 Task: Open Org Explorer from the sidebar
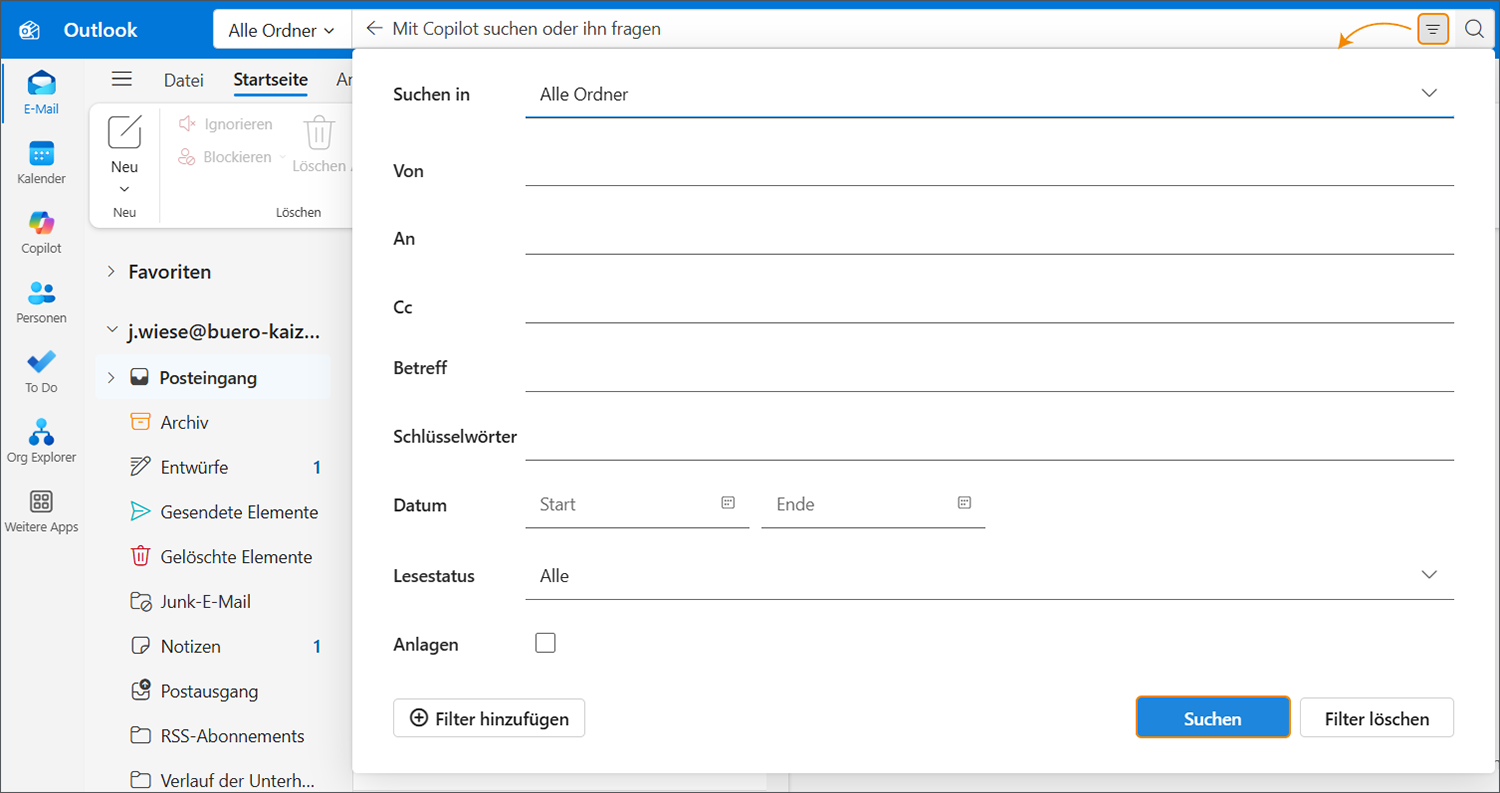[41, 441]
